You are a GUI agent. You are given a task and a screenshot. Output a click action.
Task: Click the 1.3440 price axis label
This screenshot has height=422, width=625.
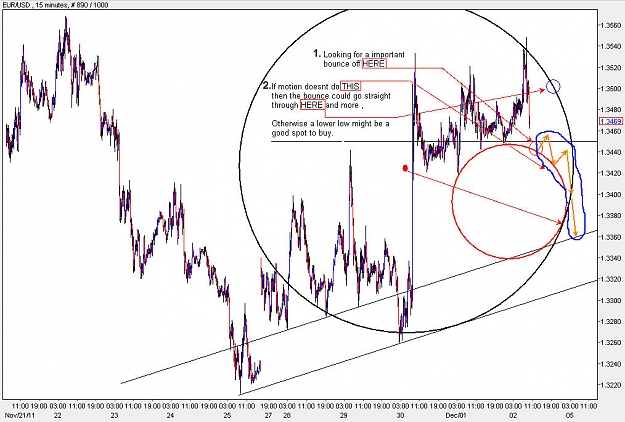coord(612,152)
